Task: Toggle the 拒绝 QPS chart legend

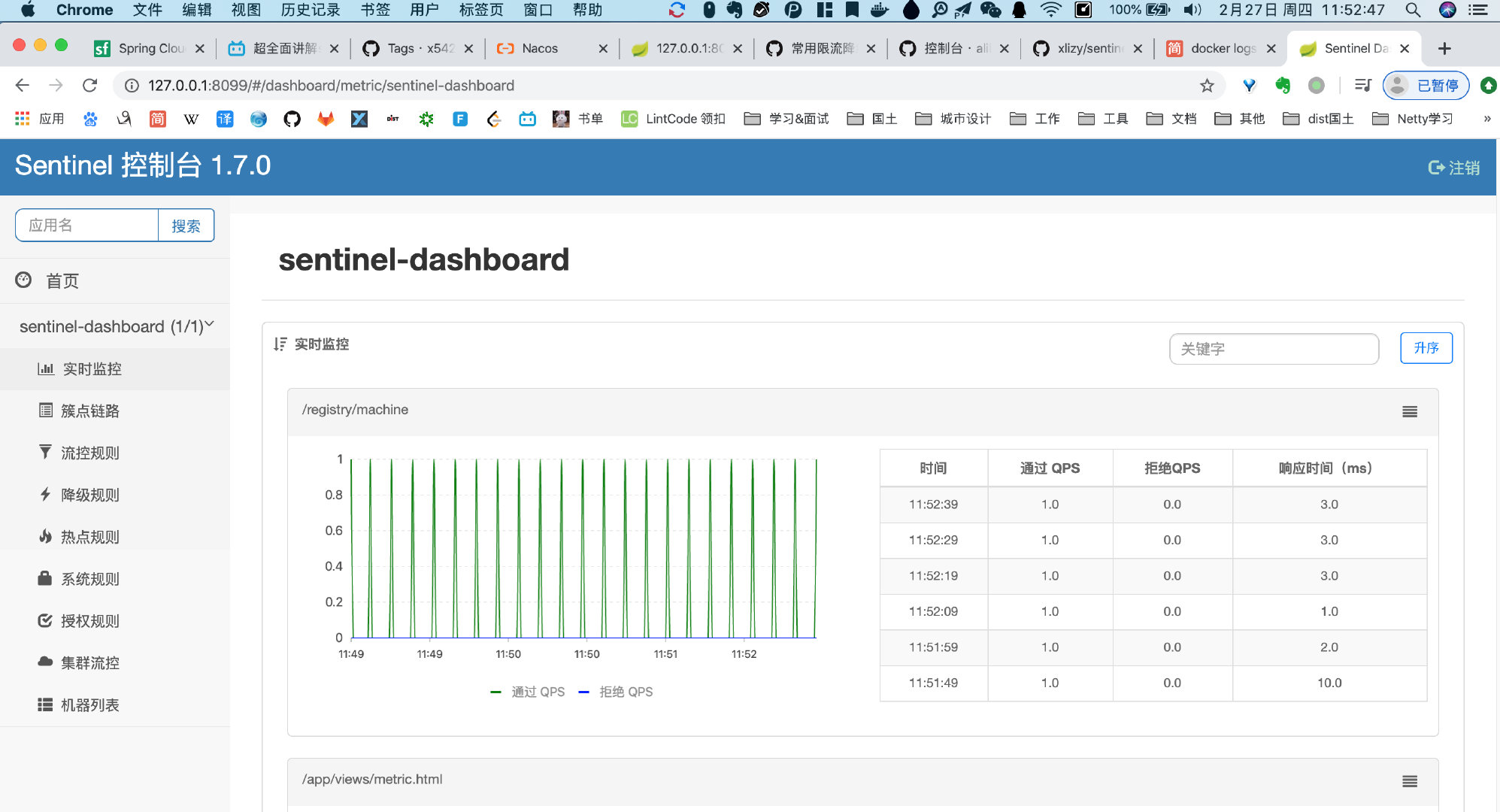Action: (616, 692)
